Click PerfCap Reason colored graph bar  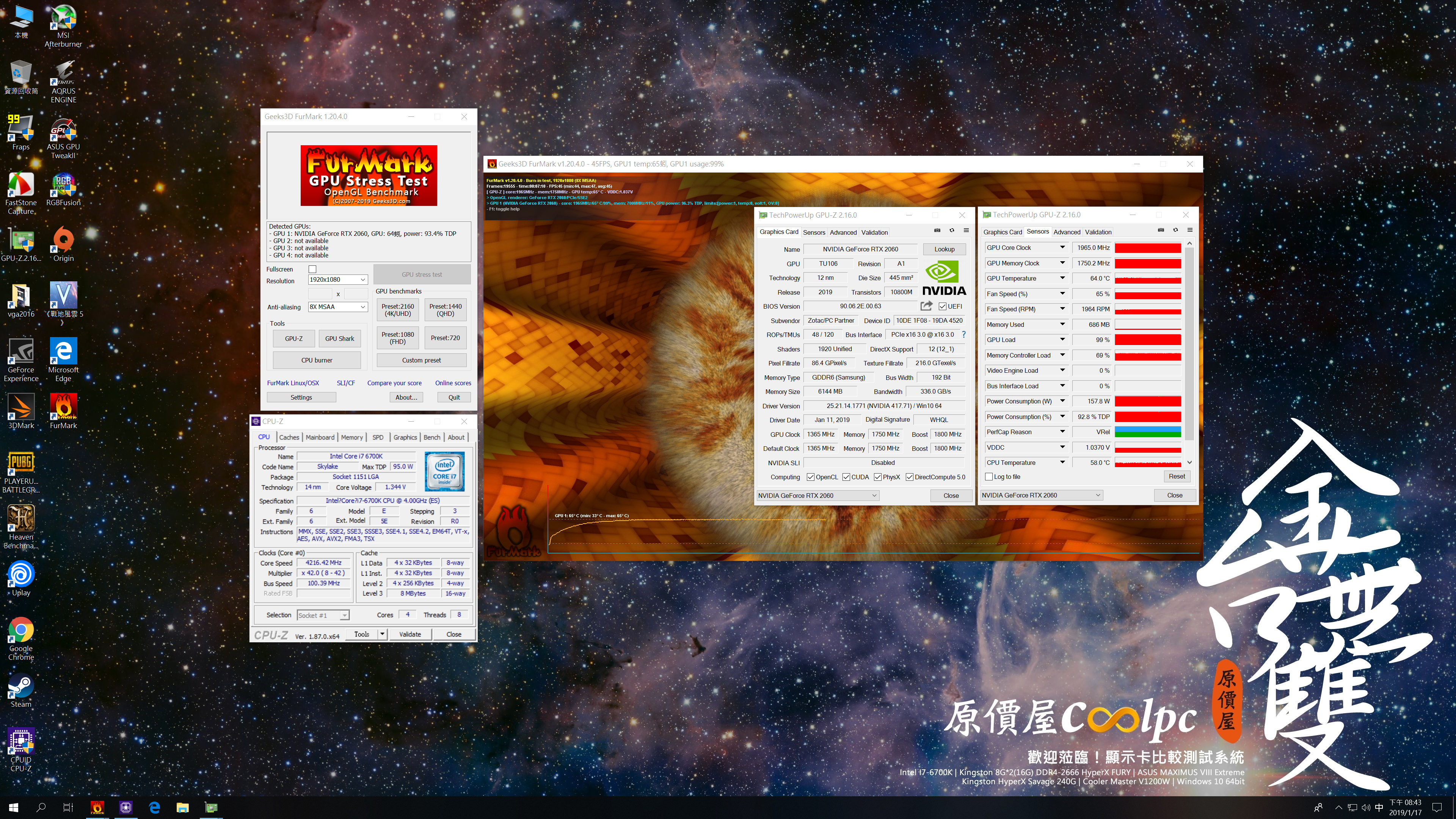pyautogui.click(x=1147, y=432)
